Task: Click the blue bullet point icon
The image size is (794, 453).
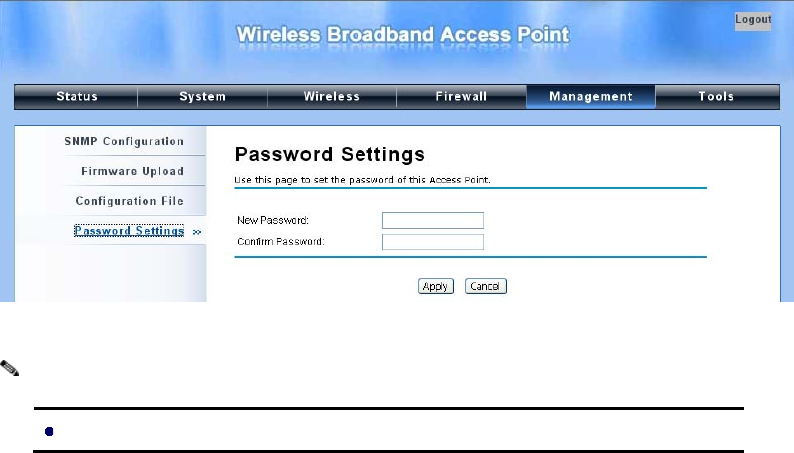Action: coord(49,431)
